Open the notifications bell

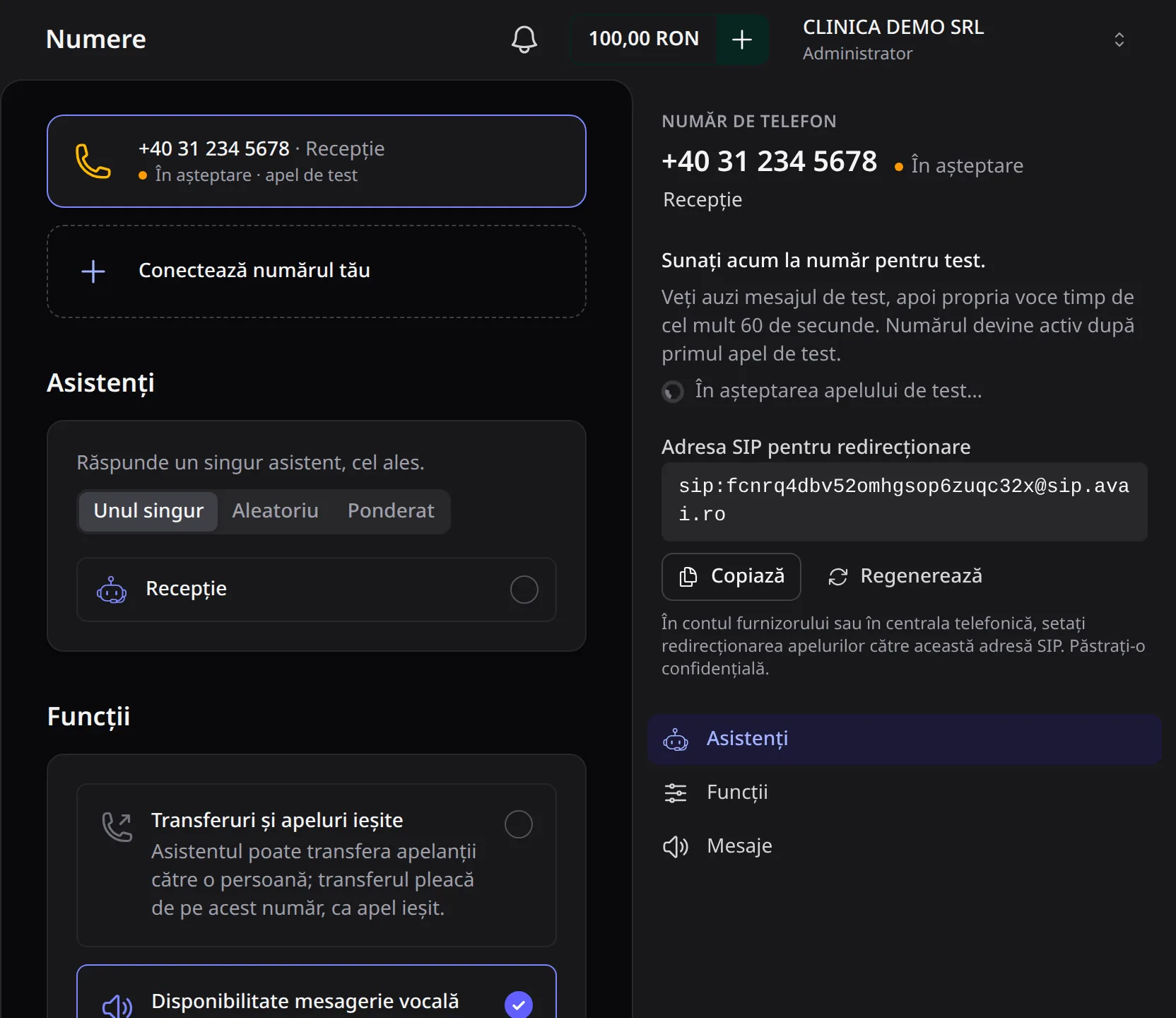tap(524, 40)
